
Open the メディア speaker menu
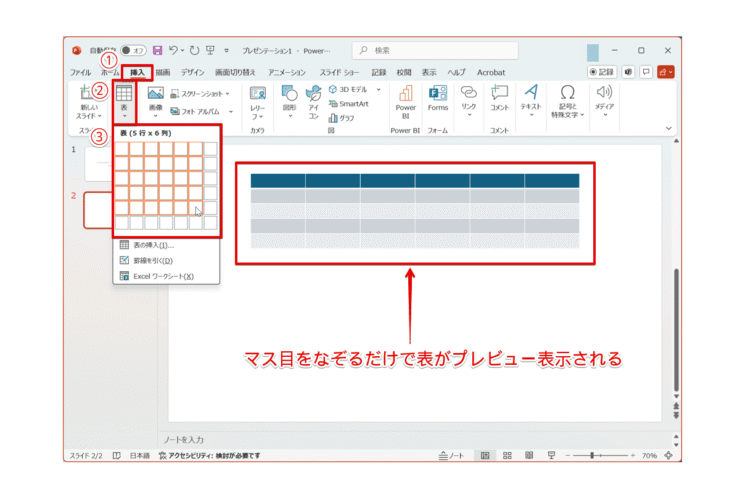click(x=604, y=100)
